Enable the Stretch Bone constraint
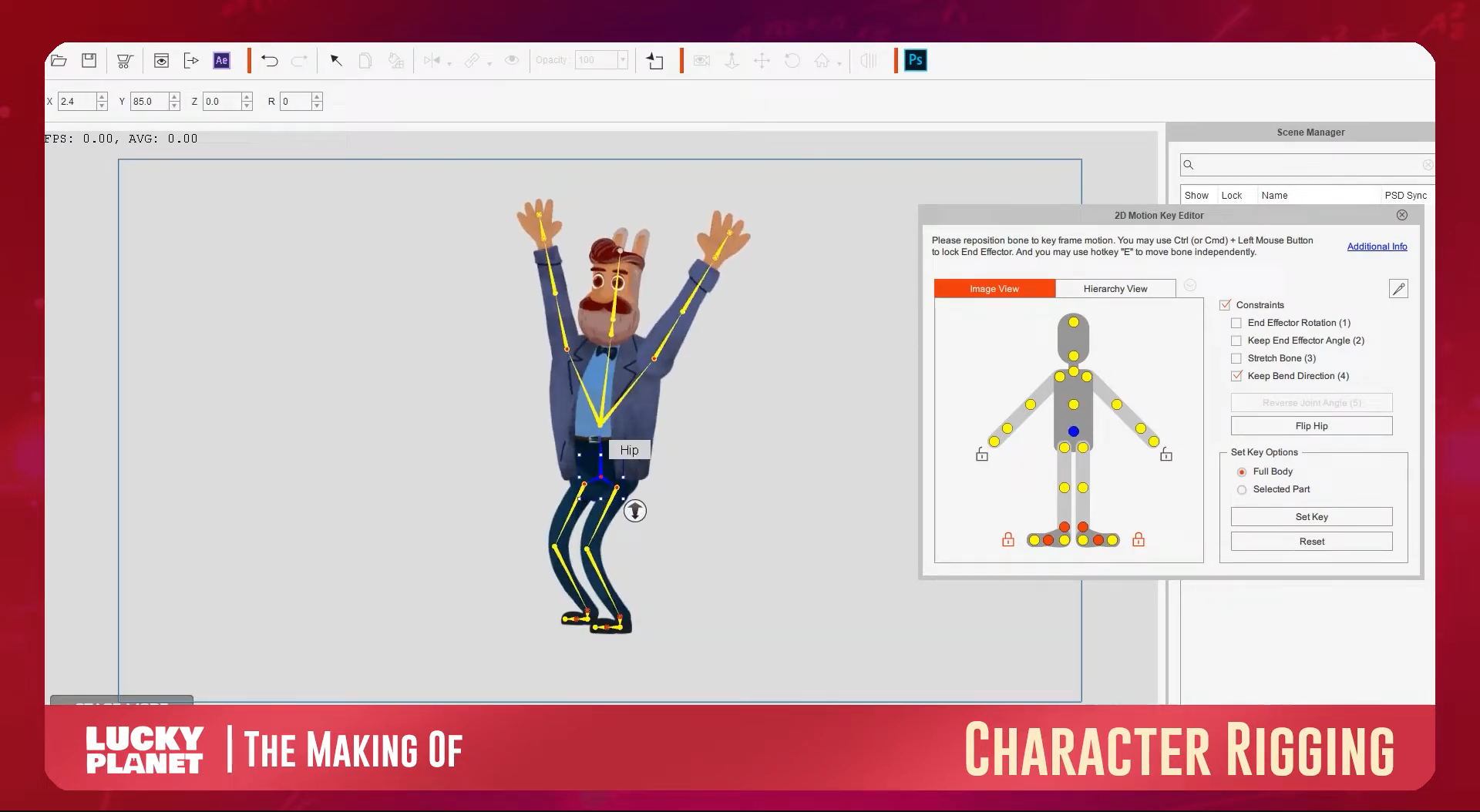Screen dimensions: 1480x812 [1236, 358]
